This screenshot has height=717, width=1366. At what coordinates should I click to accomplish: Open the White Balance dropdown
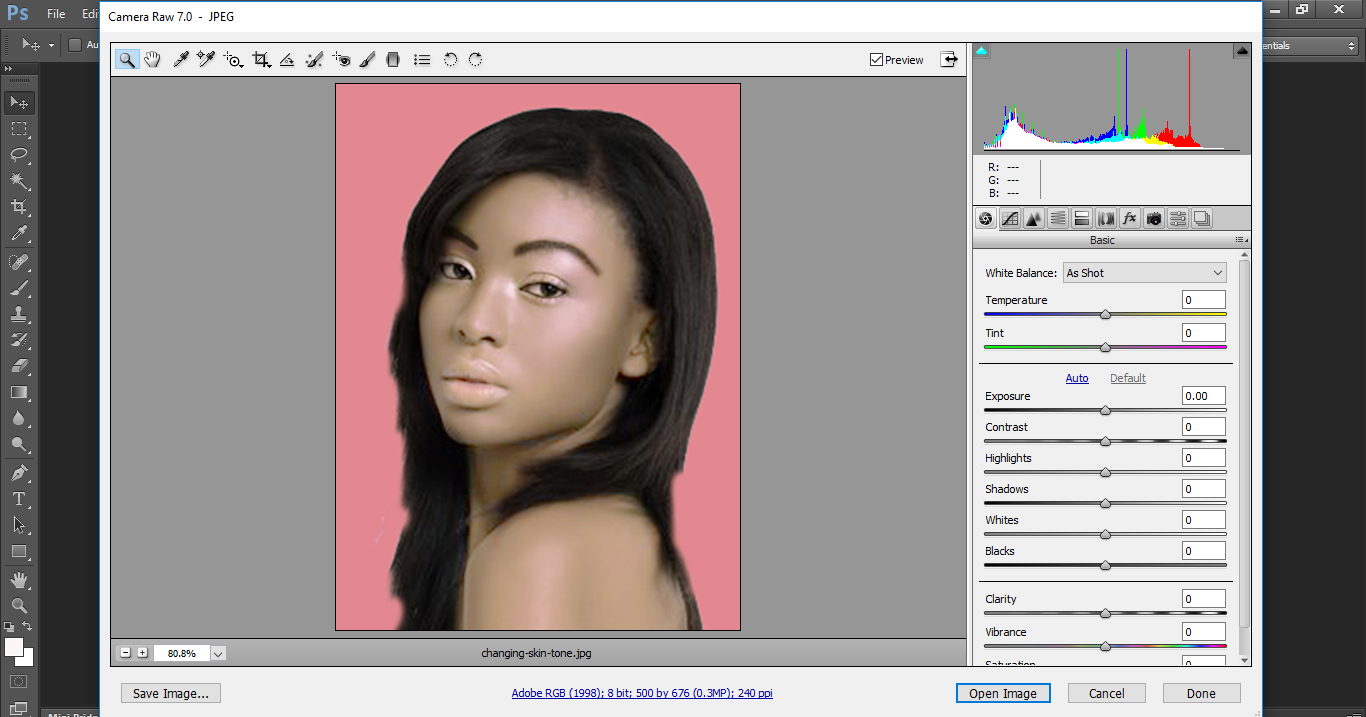(x=1145, y=273)
